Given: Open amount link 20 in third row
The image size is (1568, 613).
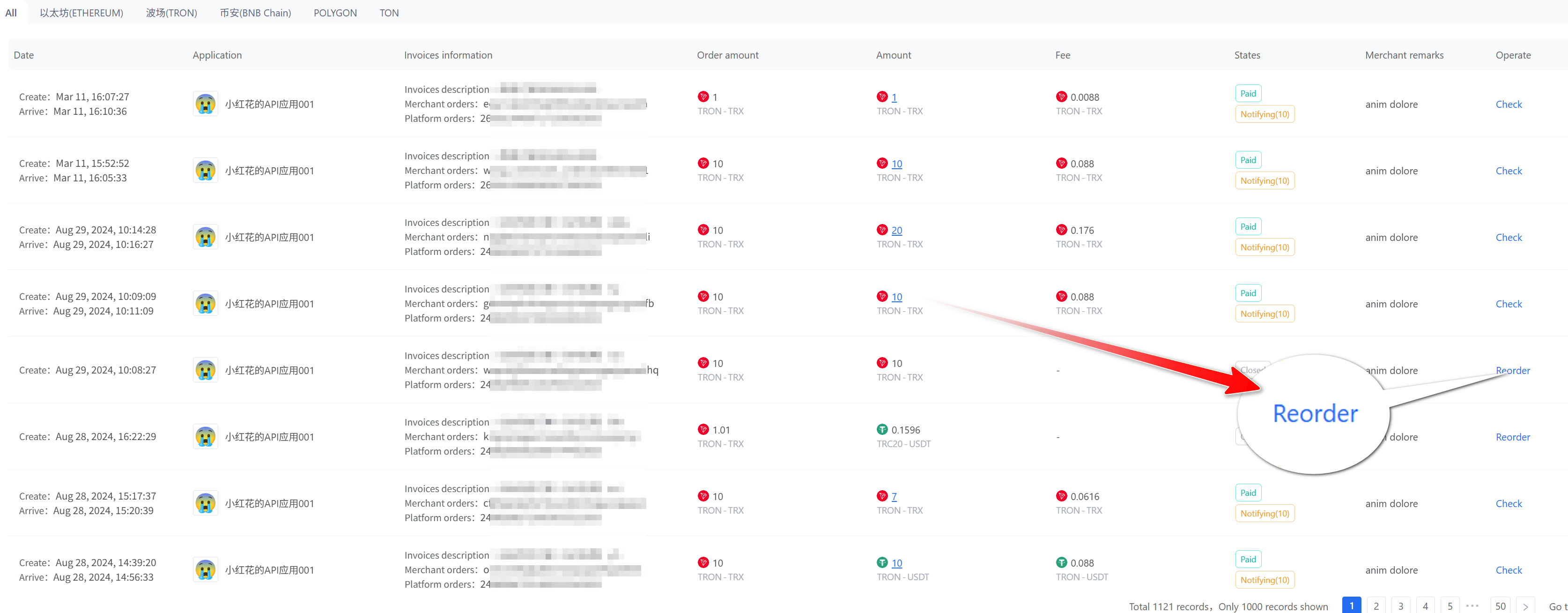Looking at the screenshot, I should pos(896,230).
